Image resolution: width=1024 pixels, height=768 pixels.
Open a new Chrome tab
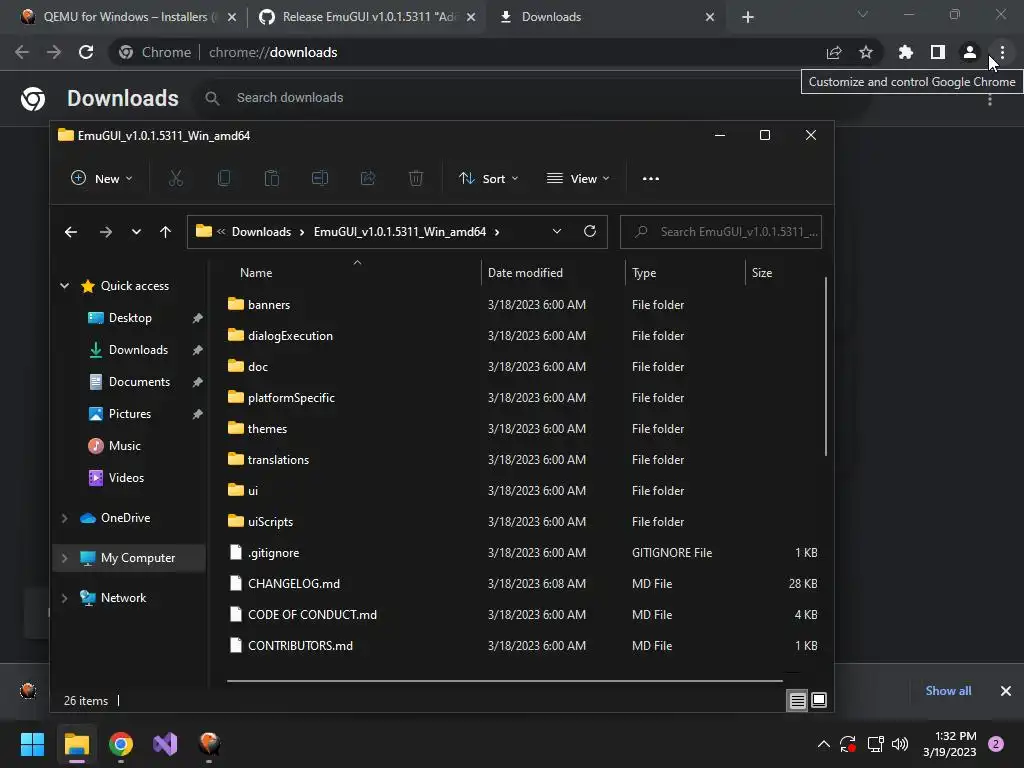[748, 17]
